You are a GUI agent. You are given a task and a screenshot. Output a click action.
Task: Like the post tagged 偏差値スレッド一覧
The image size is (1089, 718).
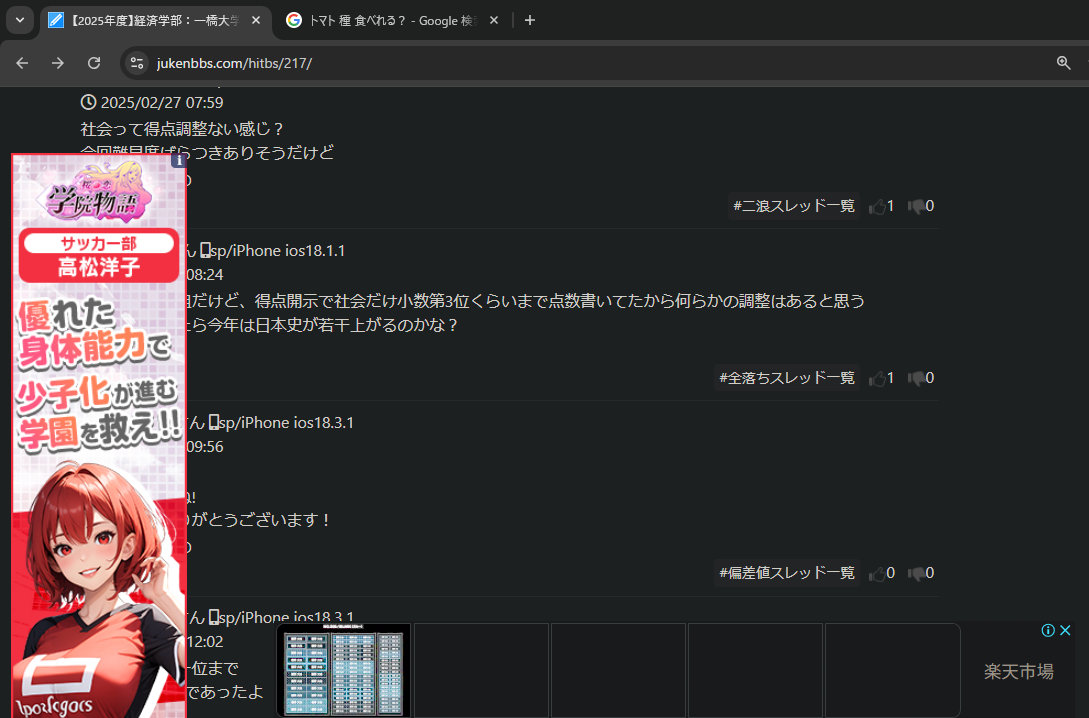pyautogui.click(x=878, y=573)
